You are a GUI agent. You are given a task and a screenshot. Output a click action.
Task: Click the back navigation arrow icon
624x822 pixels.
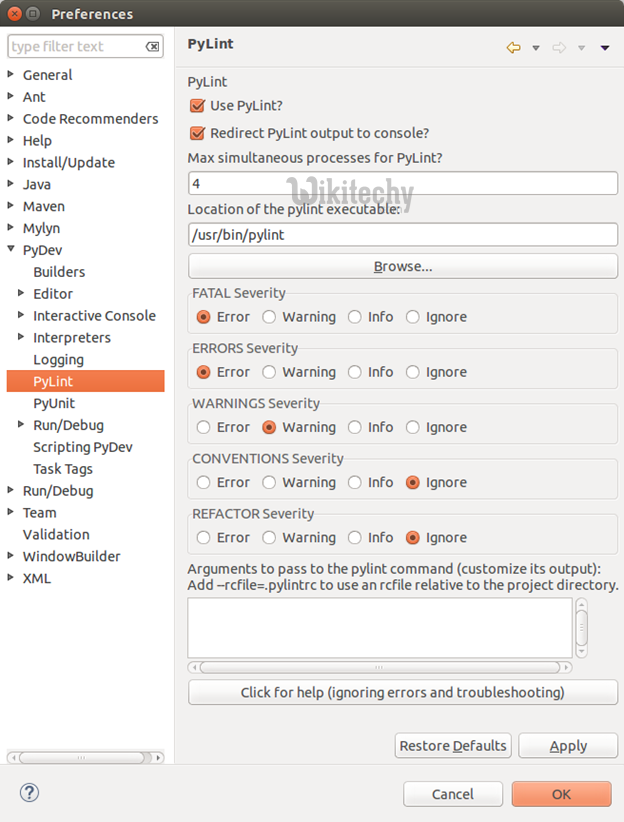(x=514, y=47)
